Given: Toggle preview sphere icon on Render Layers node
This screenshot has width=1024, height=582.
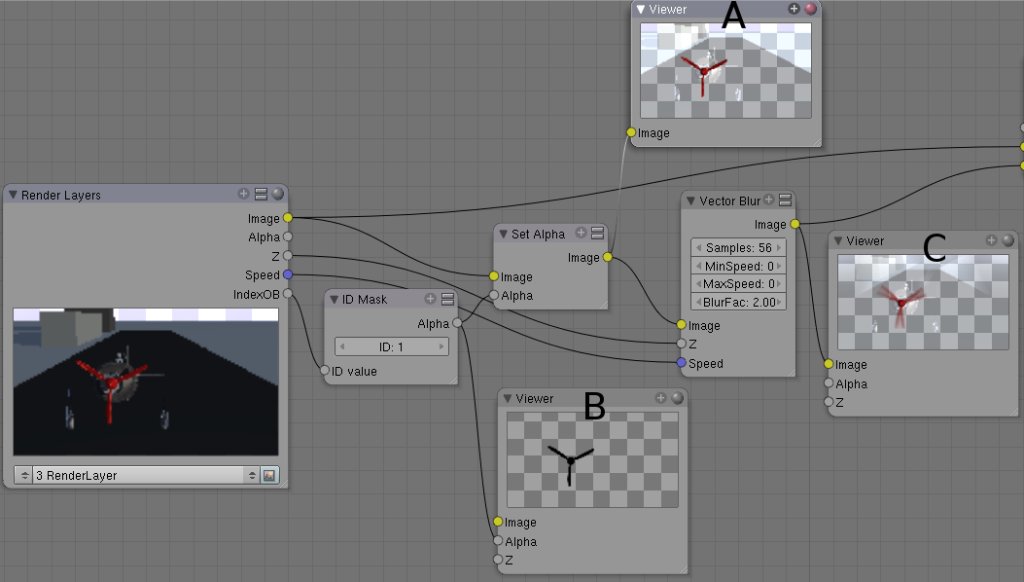Looking at the screenshot, I should (278, 193).
